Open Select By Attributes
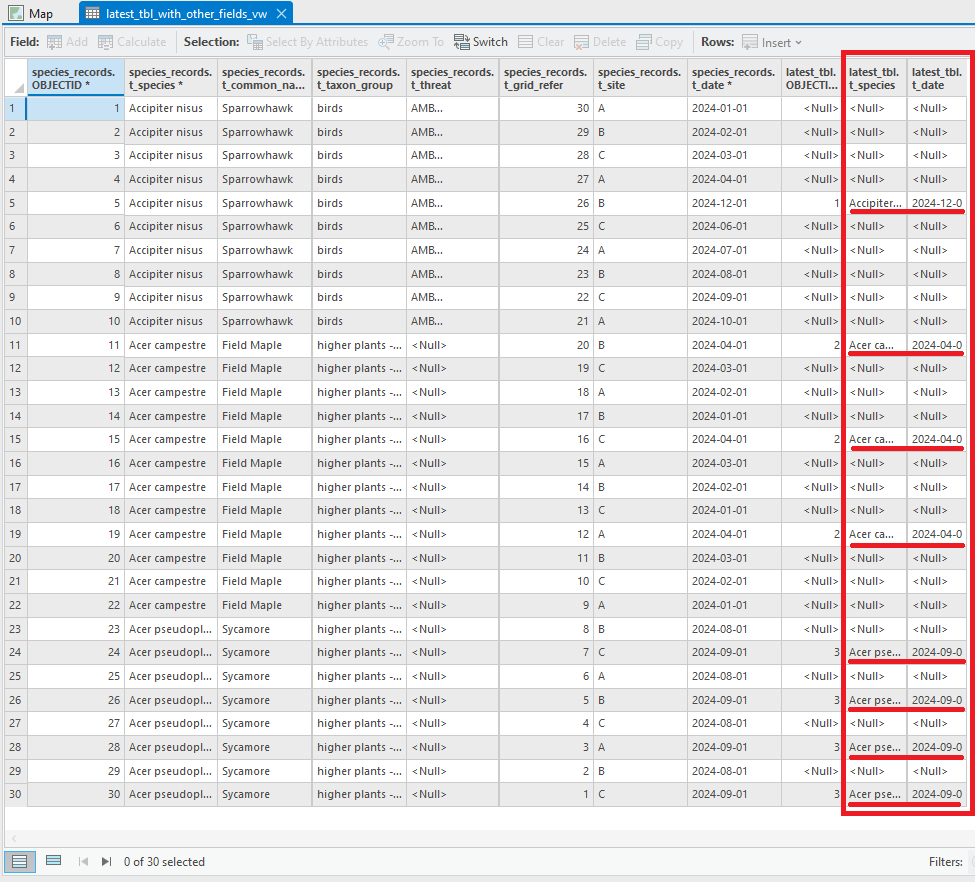The width and height of the screenshot is (975, 882). 307,42
